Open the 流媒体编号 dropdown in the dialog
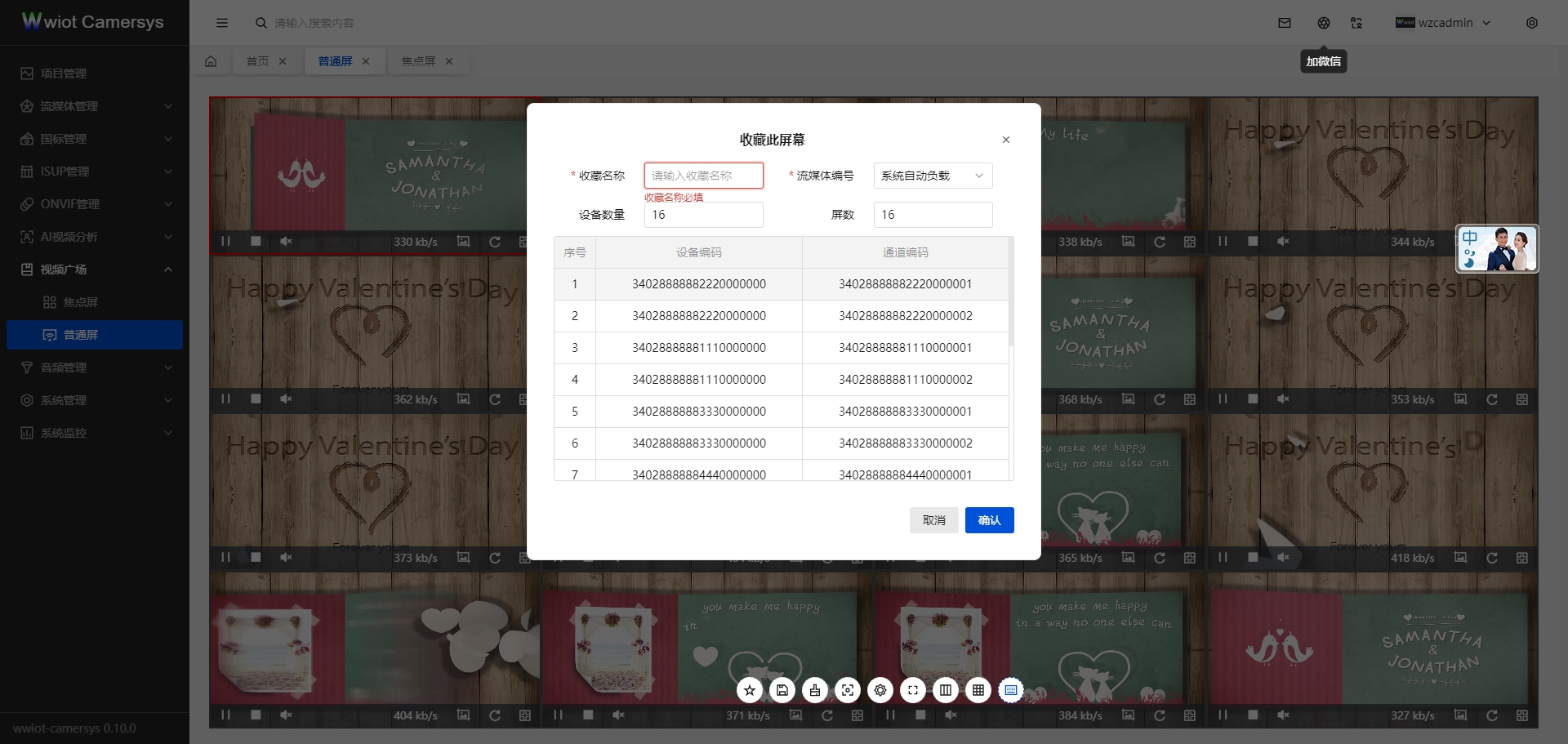Viewport: 1568px width, 744px height. [x=932, y=176]
